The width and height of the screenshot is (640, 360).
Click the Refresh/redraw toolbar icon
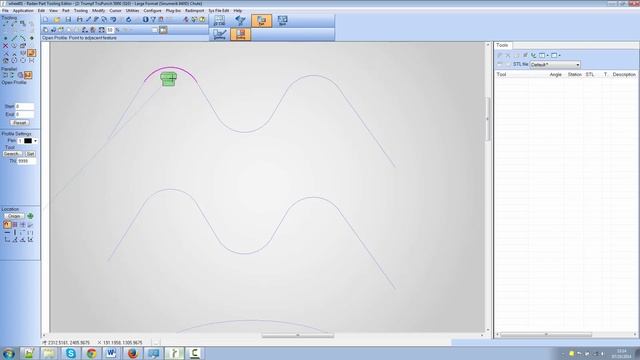pos(129,20)
